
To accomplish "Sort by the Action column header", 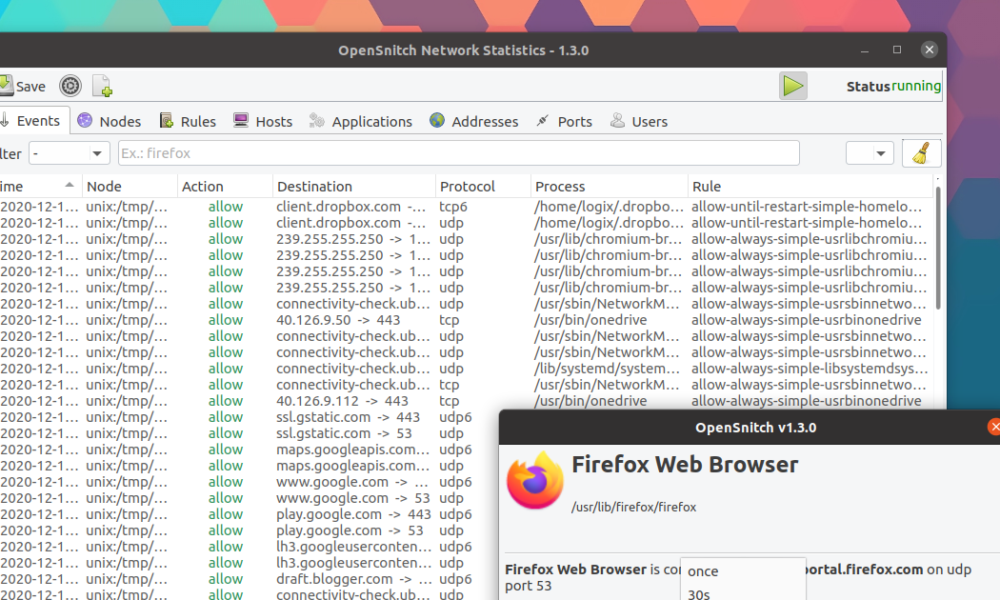I will click(224, 186).
